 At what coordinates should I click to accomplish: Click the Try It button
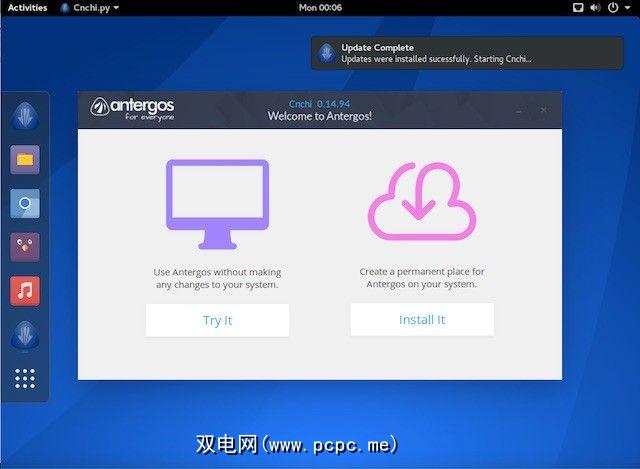coord(217,320)
